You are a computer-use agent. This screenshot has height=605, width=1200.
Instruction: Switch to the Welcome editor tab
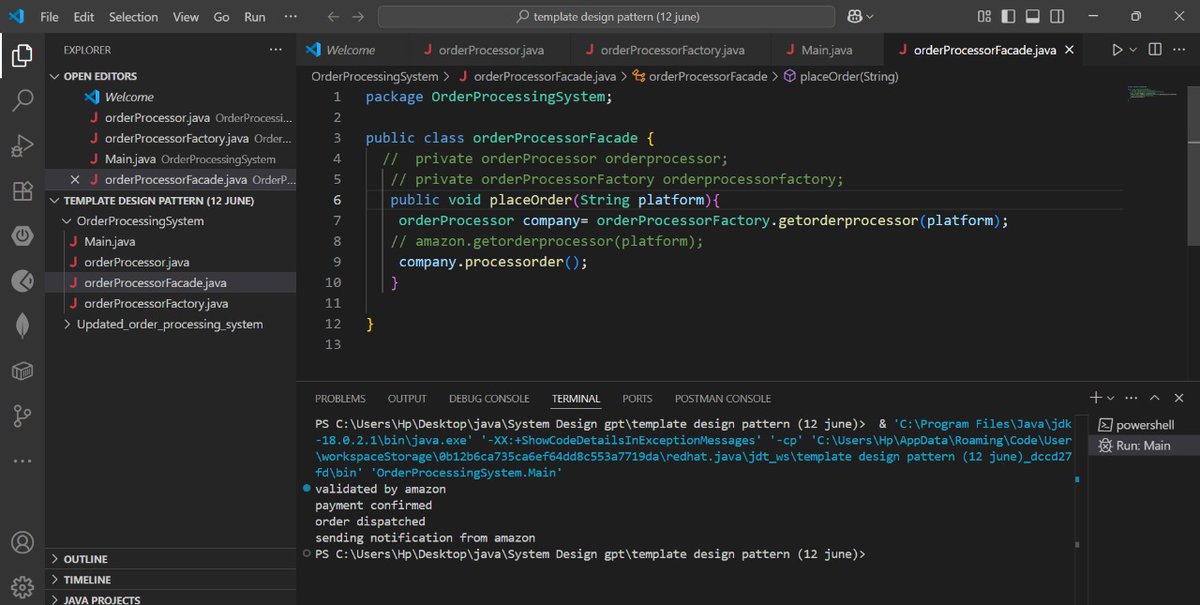click(351, 50)
